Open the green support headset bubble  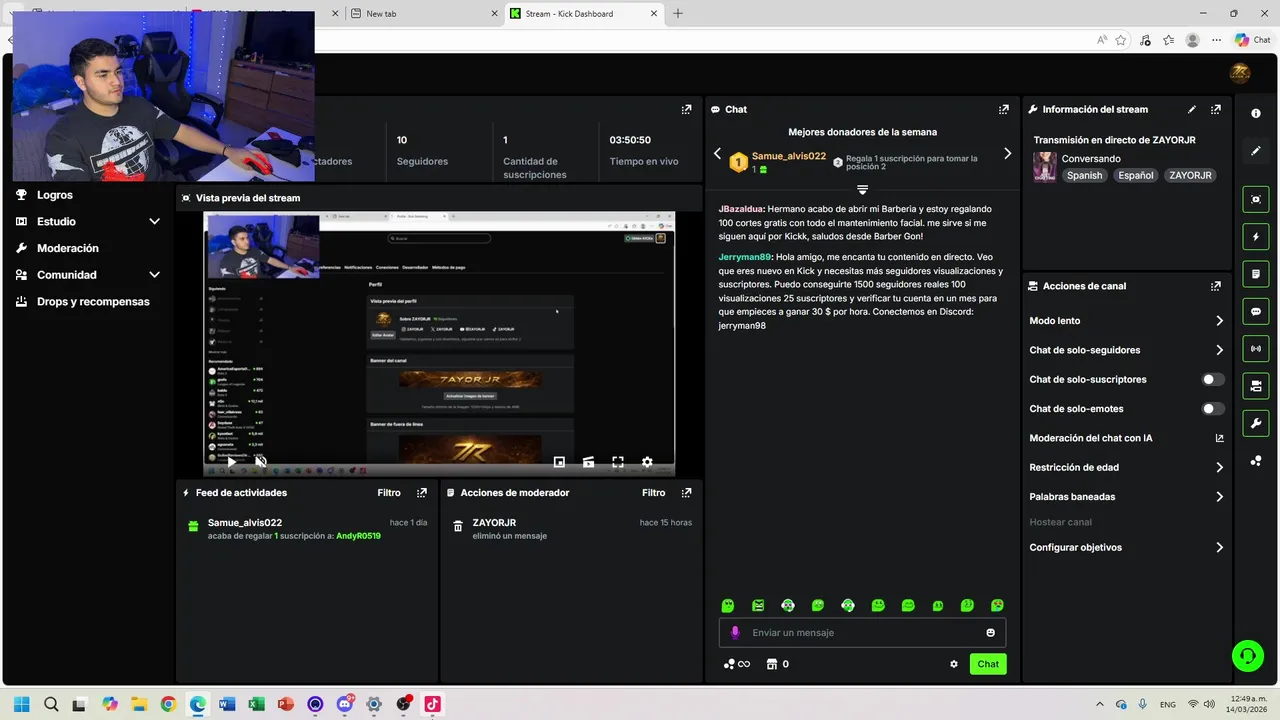coord(1247,656)
